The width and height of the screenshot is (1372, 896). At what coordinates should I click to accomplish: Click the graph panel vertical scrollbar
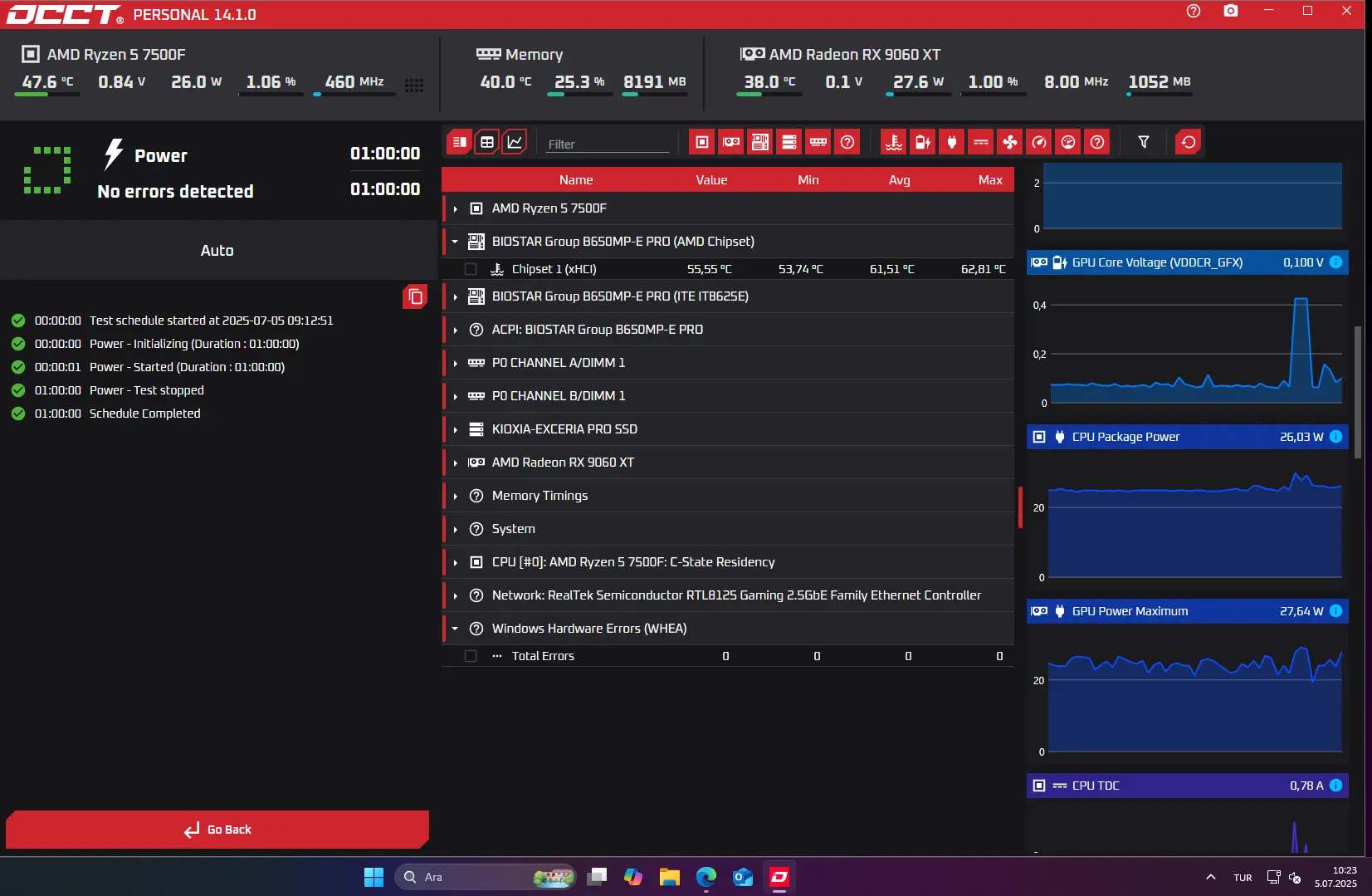1358,392
